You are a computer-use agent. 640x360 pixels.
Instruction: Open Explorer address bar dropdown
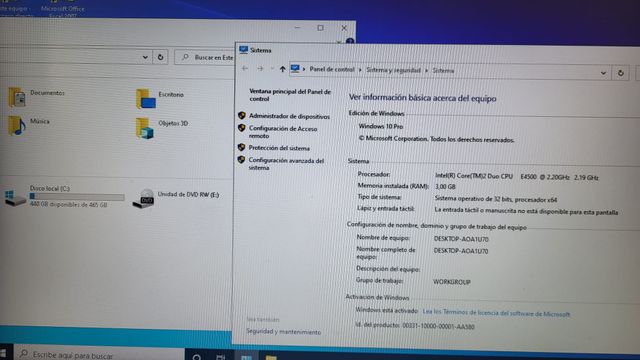tap(145, 57)
